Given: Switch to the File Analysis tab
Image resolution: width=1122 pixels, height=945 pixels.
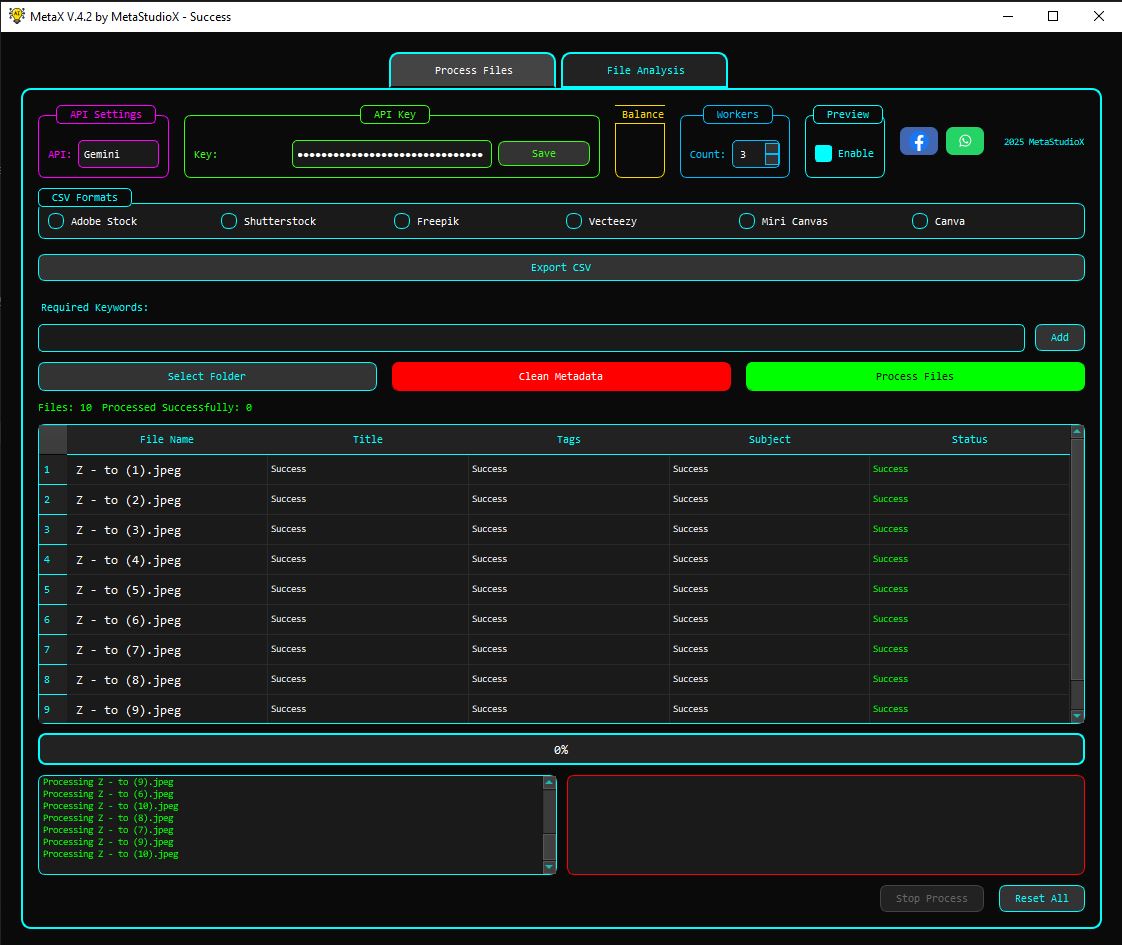Looking at the screenshot, I should (645, 70).
